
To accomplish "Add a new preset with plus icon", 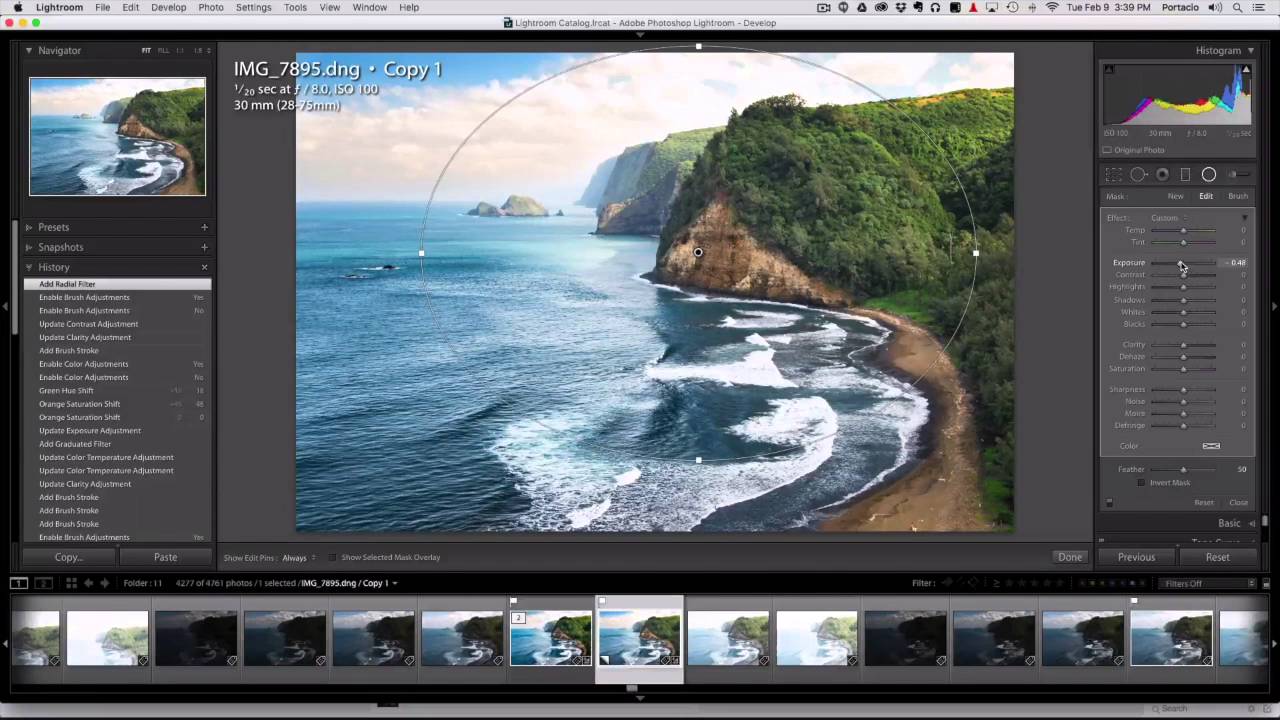I will point(204,227).
